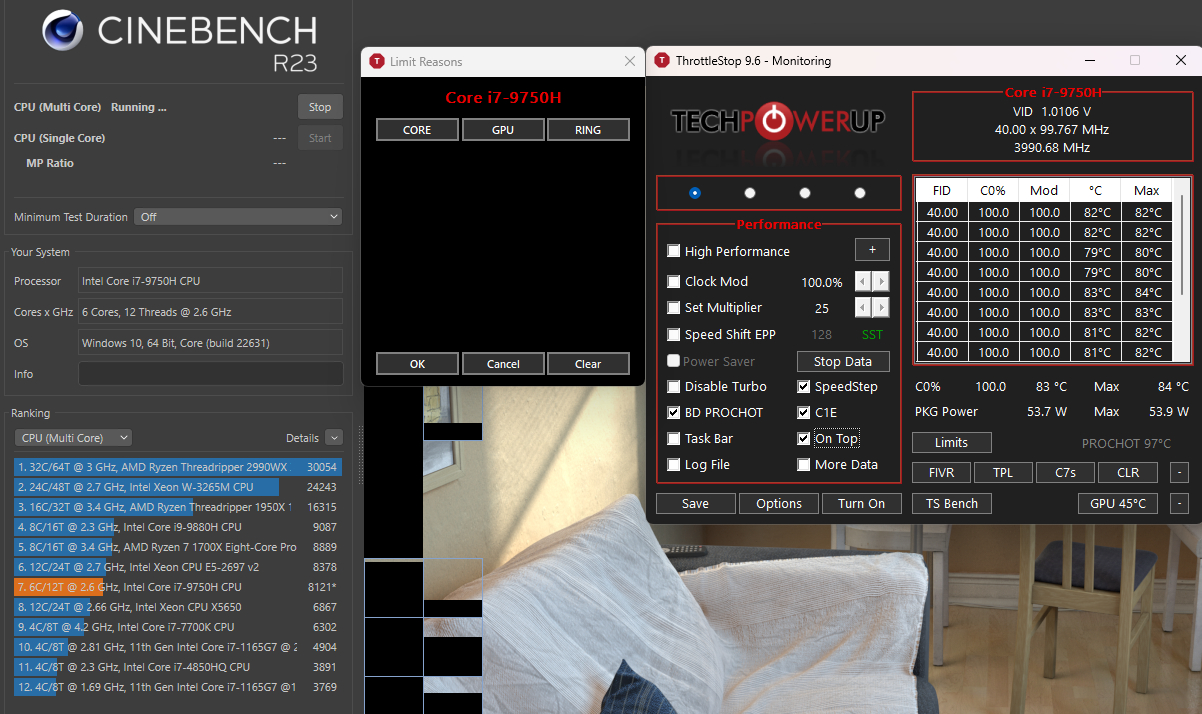Expand the ranking Details dropdown arrow
Viewport: 1202px width, 714px height.
(334, 438)
